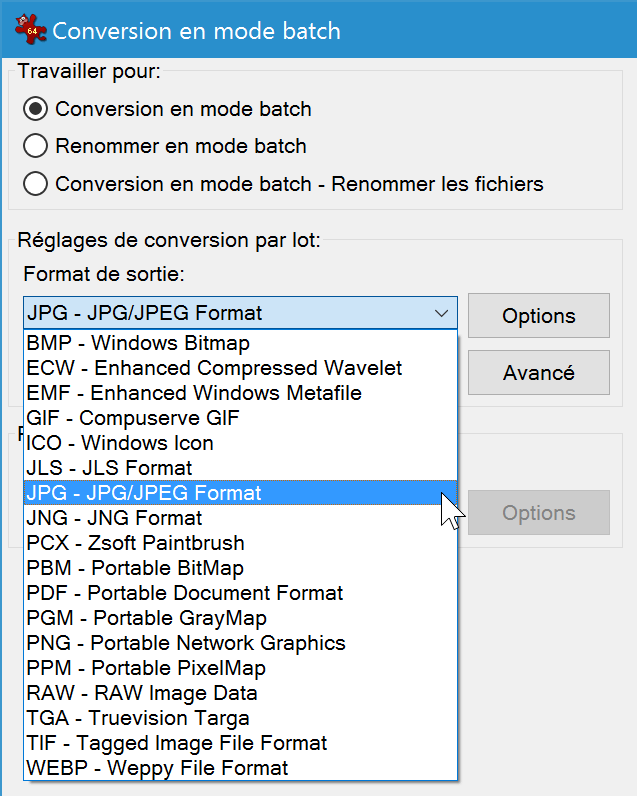The width and height of the screenshot is (637, 796).
Task: Choose BMP - Windows Bitmap from list
Action: pos(241,343)
